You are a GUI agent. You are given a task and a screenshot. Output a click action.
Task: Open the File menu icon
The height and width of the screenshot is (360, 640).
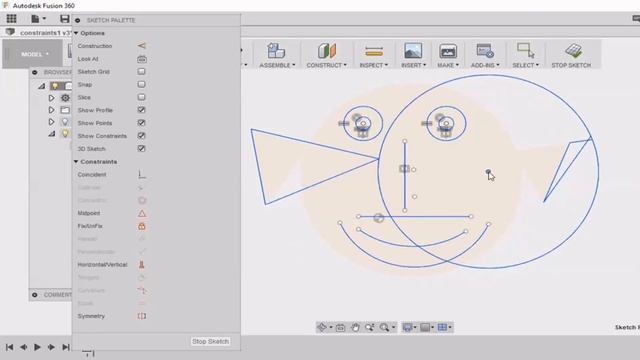38,18
